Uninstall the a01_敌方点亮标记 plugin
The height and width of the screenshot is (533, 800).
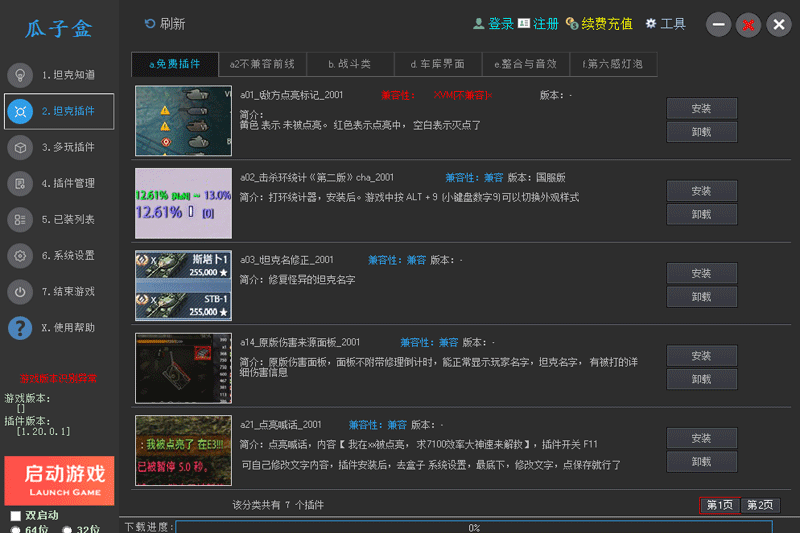tap(702, 132)
